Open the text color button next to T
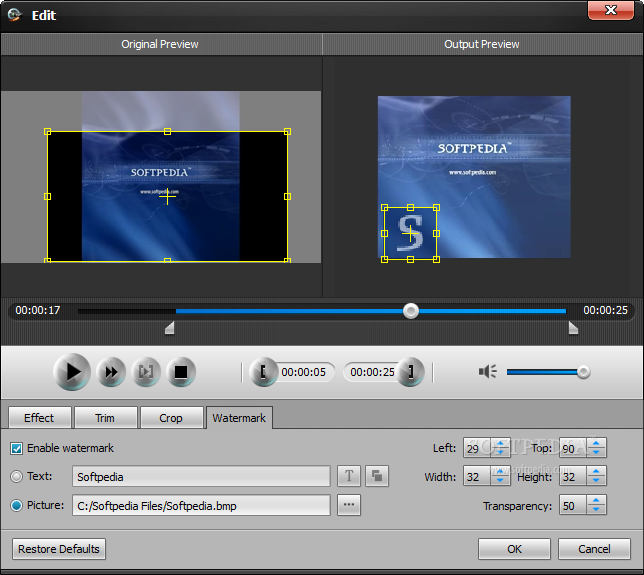Screen dimensions: 644x575 [377, 476]
